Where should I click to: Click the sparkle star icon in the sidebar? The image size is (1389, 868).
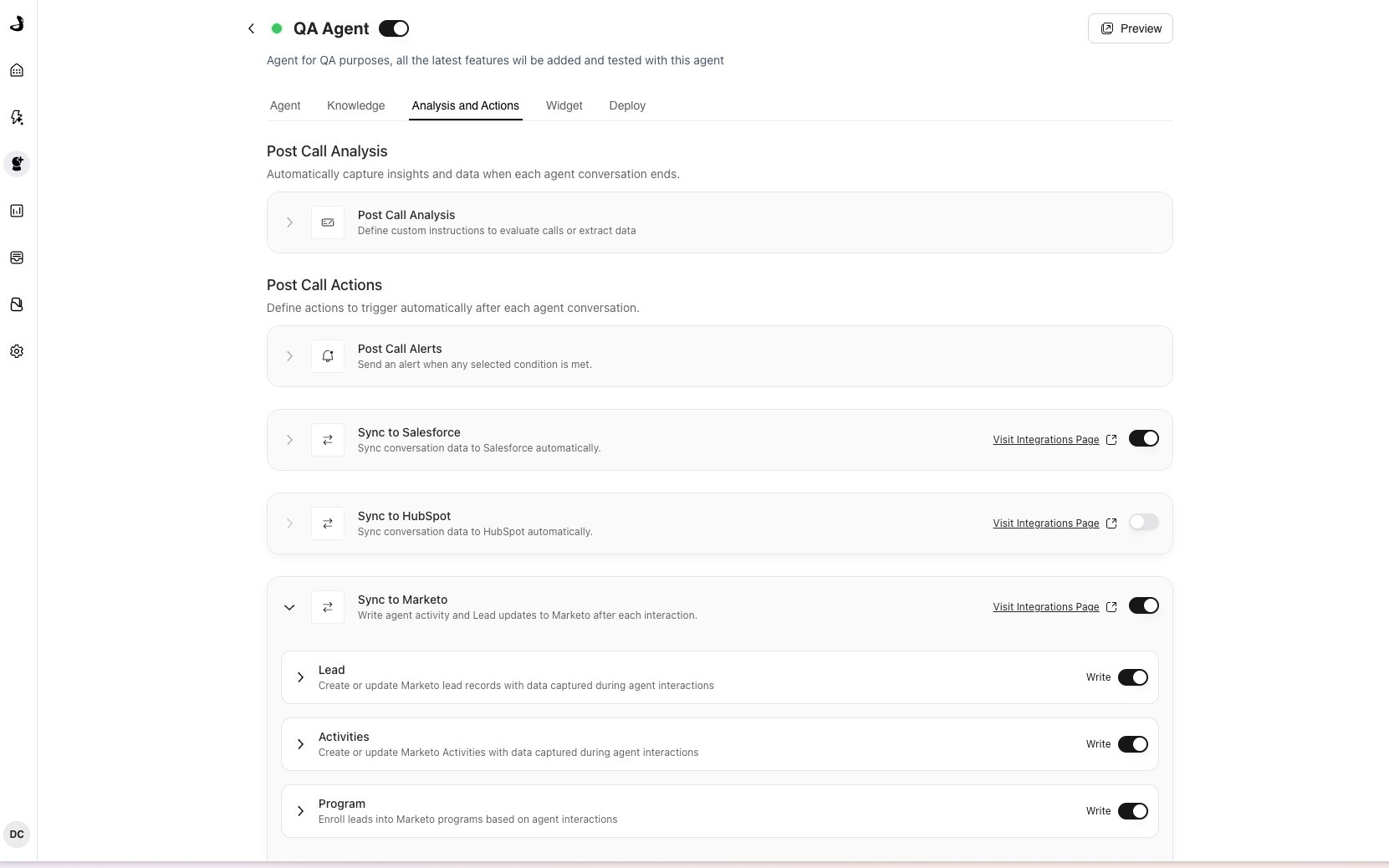tap(17, 117)
